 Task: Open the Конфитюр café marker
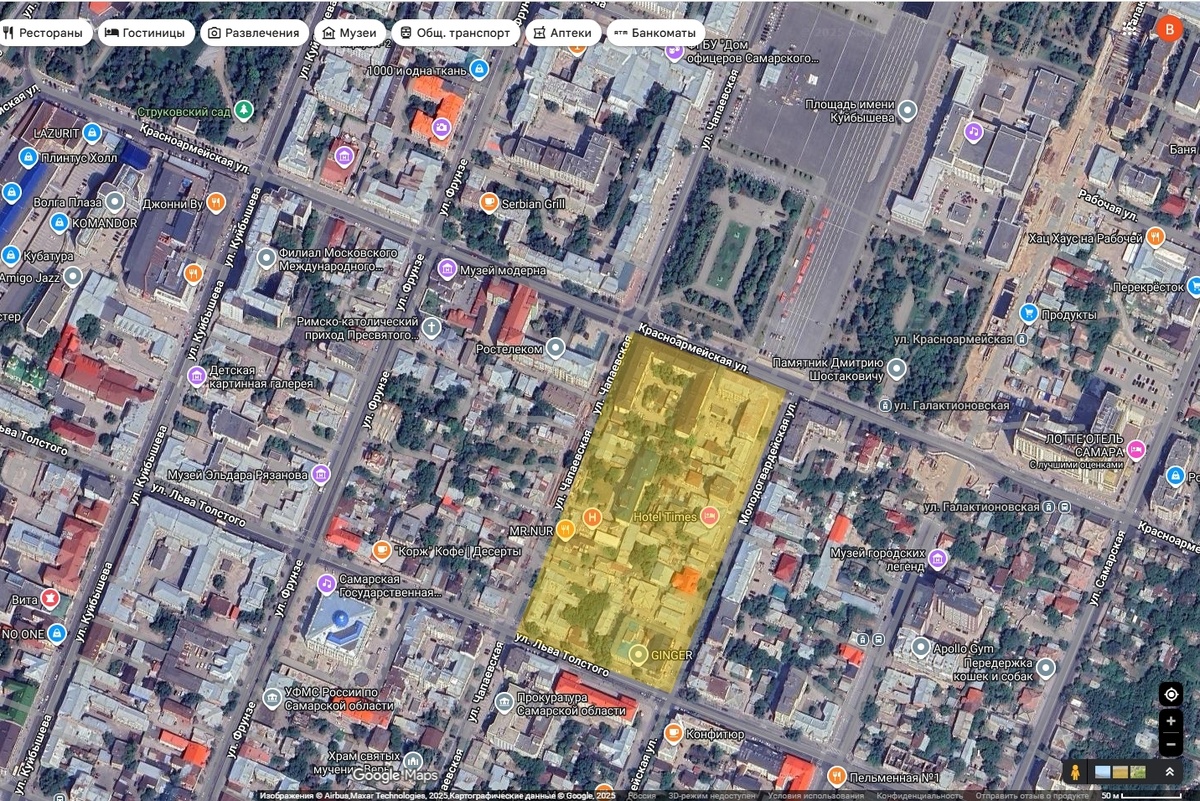pos(673,734)
